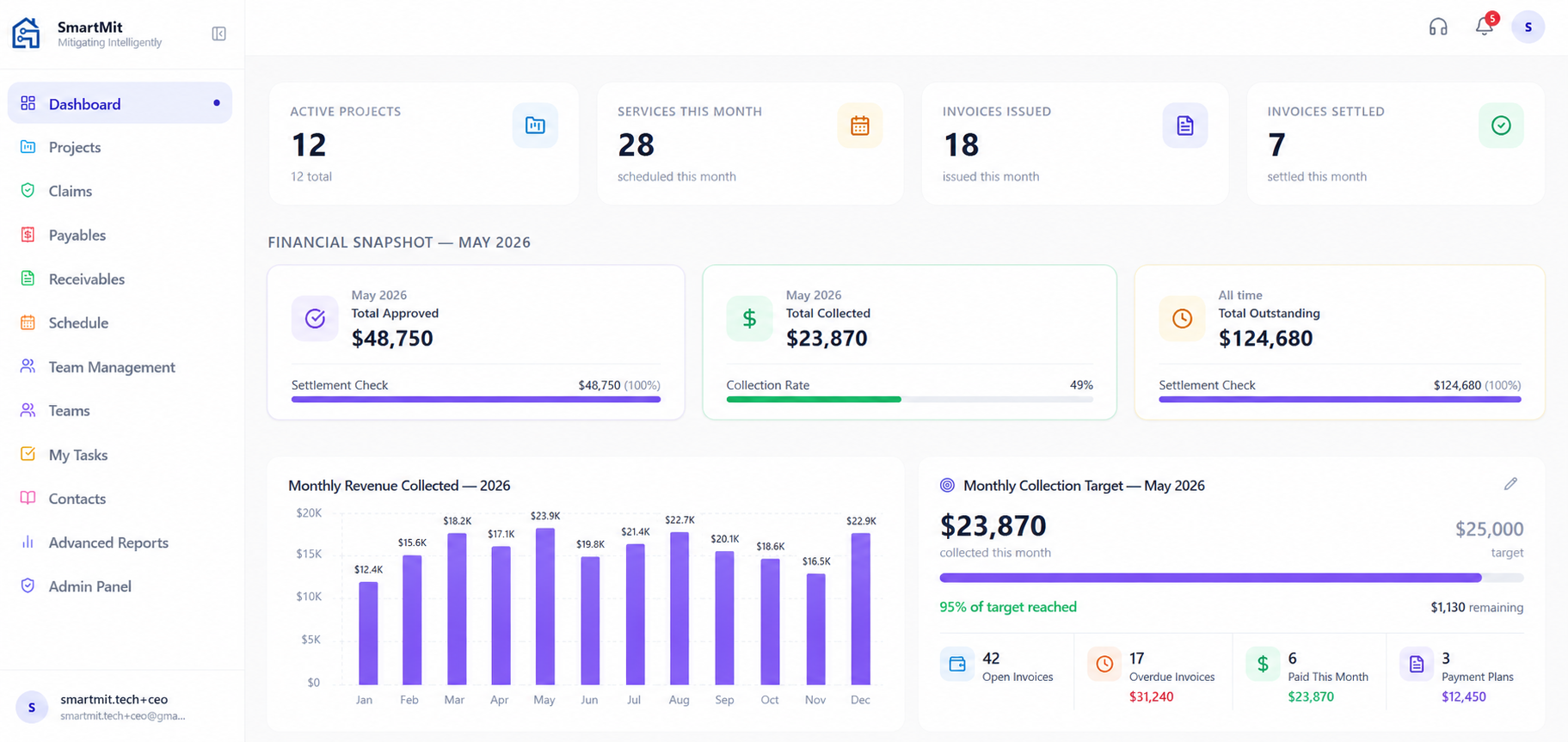Open the Active Projects stat card
This screenshot has width=1568, height=742.
point(424,144)
